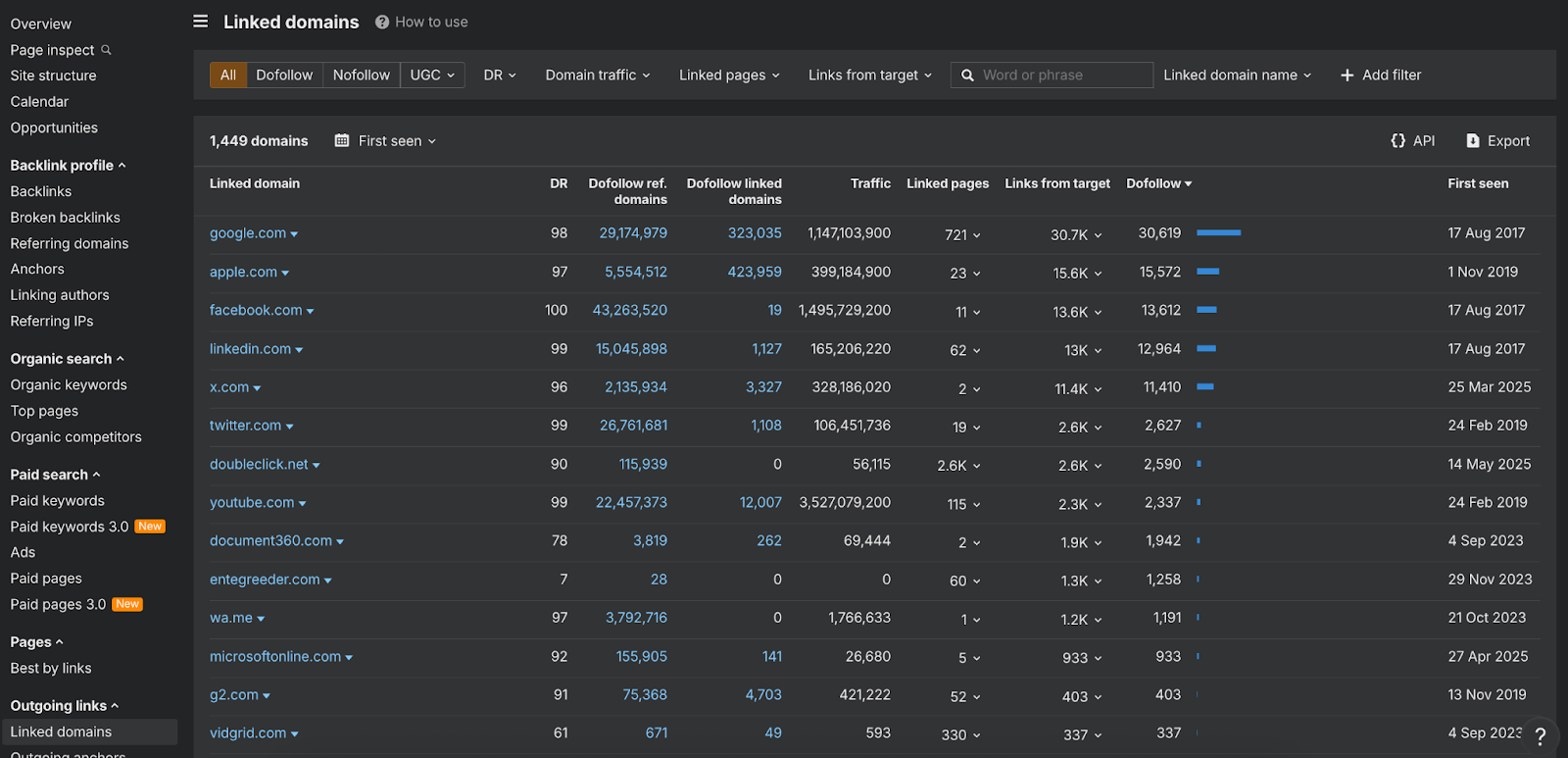Open the DR filter dropdown
Viewport: 1568px width, 758px height.
(x=500, y=76)
